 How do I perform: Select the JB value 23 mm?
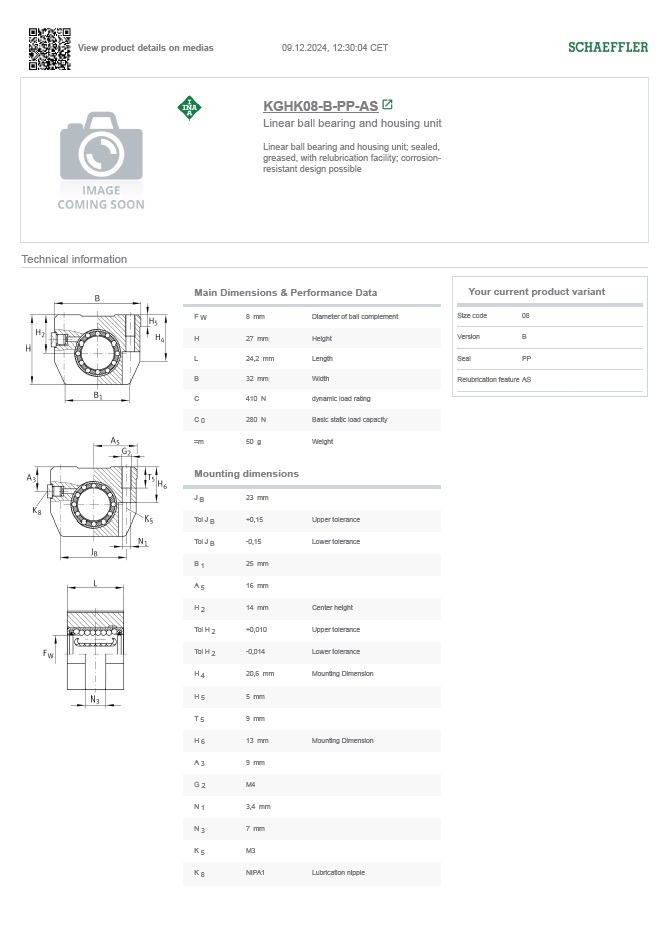tap(257, 498)
